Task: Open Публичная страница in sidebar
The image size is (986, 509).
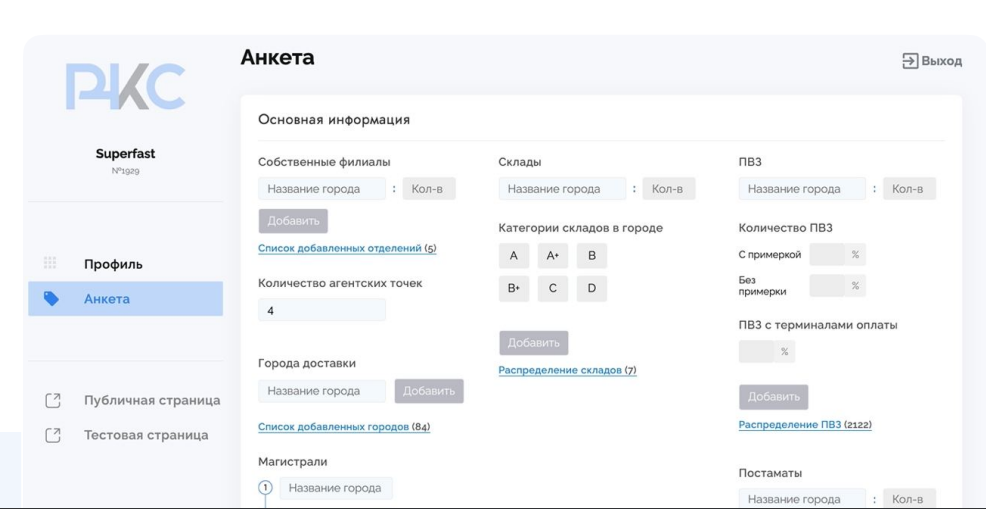Action: coord(151,401)
